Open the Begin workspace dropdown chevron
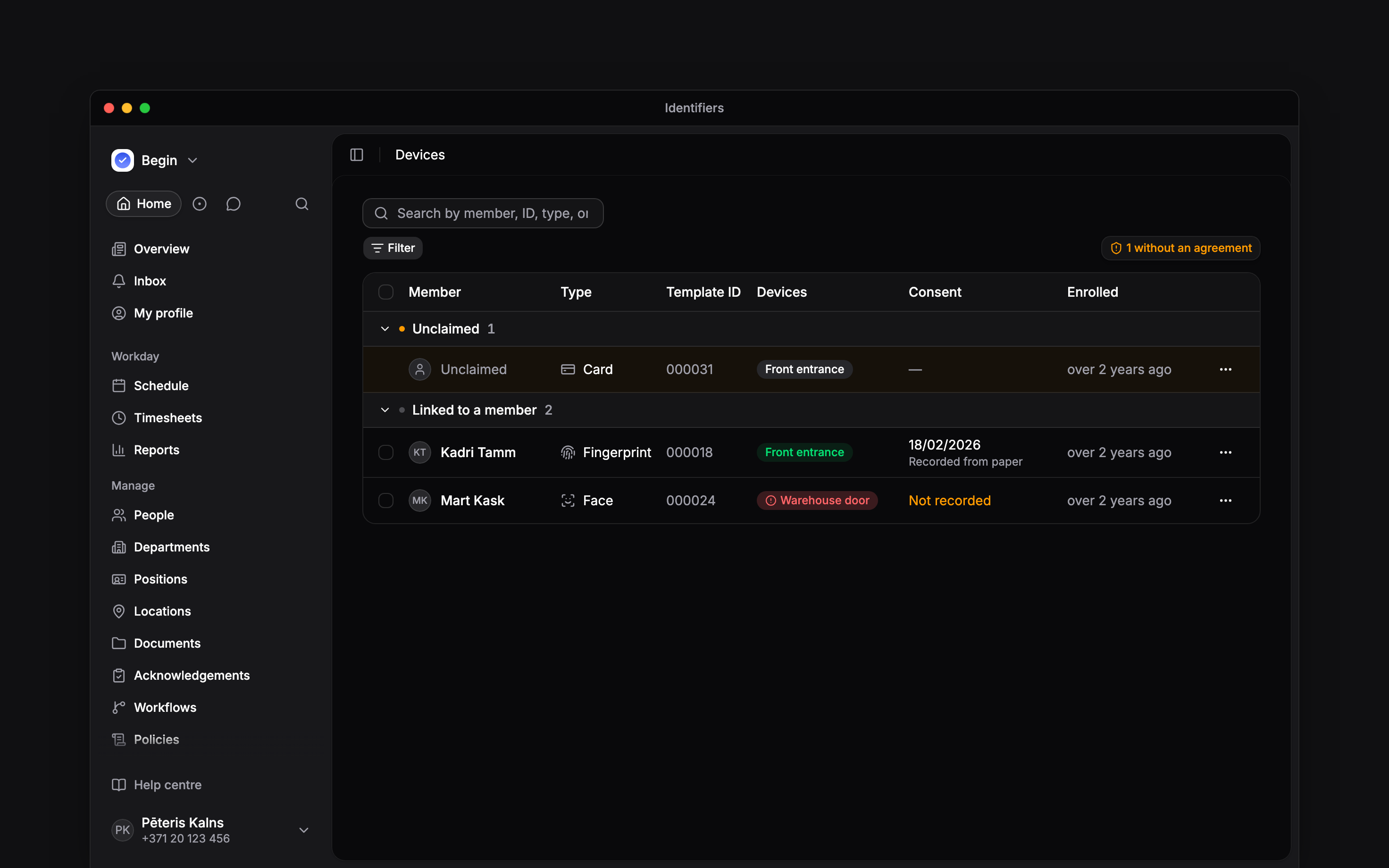 [x=193, y=161]
